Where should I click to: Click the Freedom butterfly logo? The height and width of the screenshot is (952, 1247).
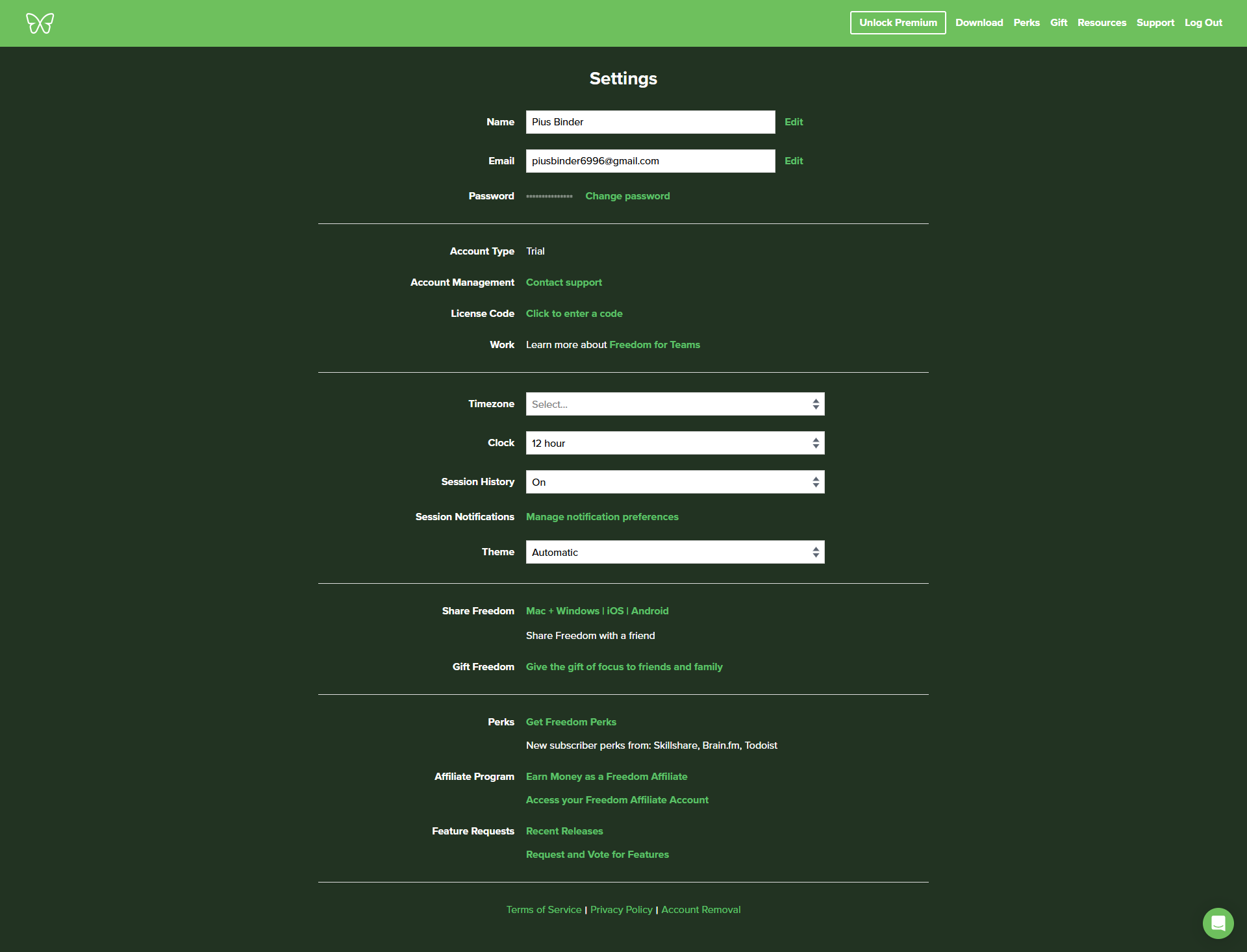coord(40,23)
